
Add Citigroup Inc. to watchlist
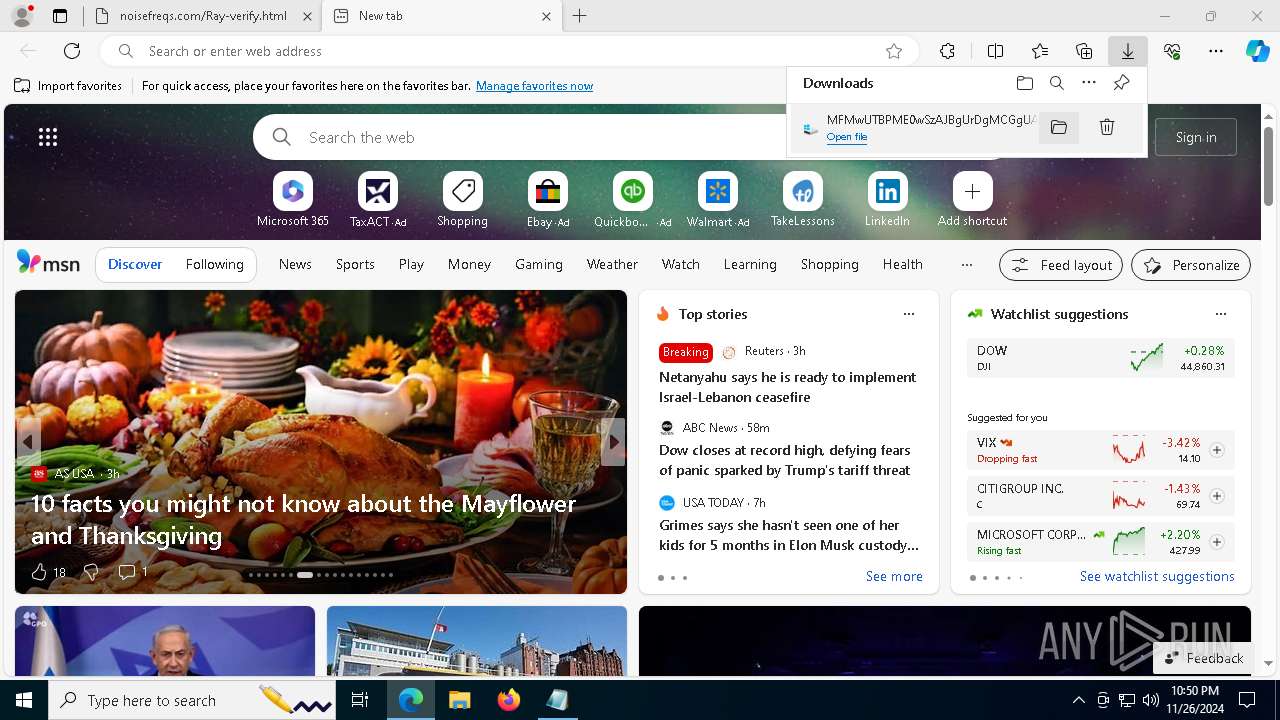(1216, 496)
